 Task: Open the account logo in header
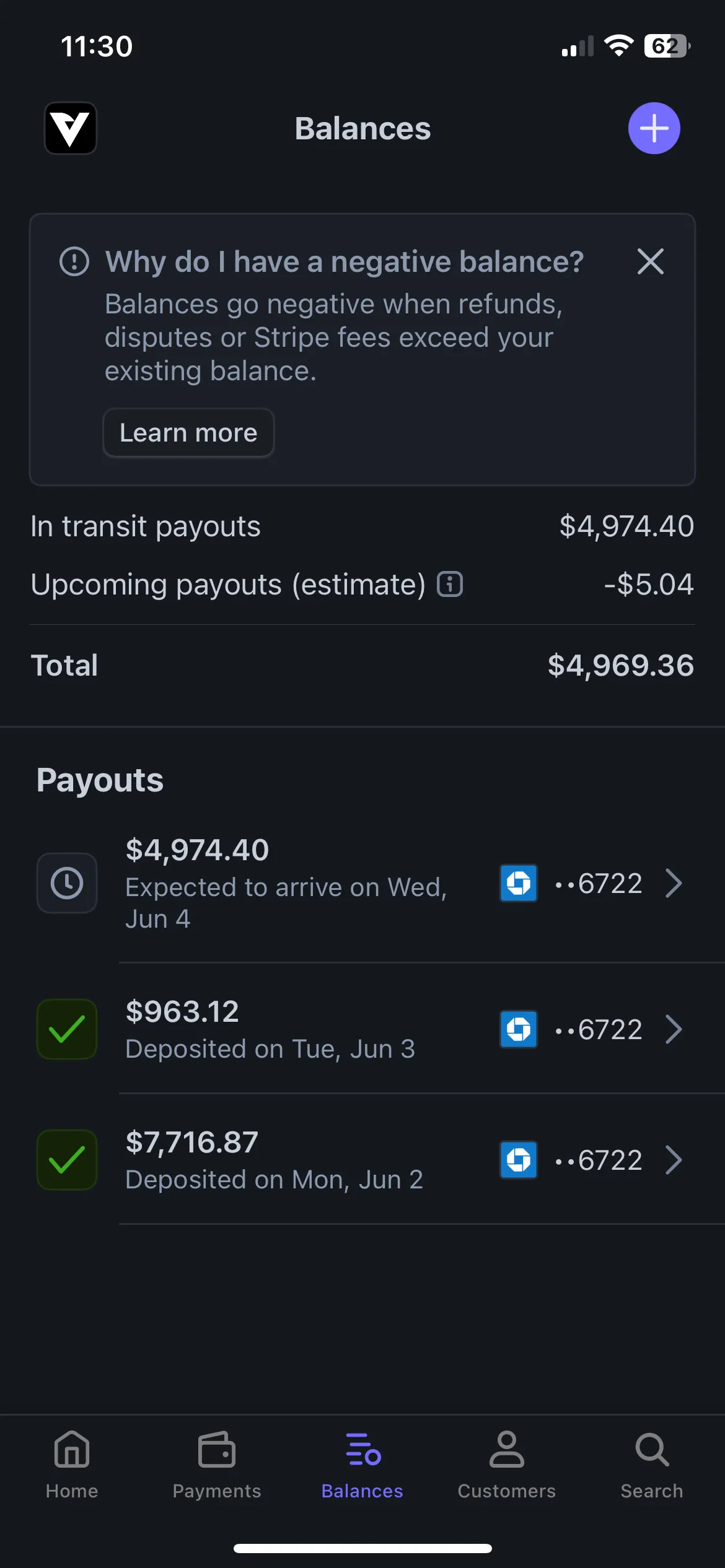click(71, 128)
